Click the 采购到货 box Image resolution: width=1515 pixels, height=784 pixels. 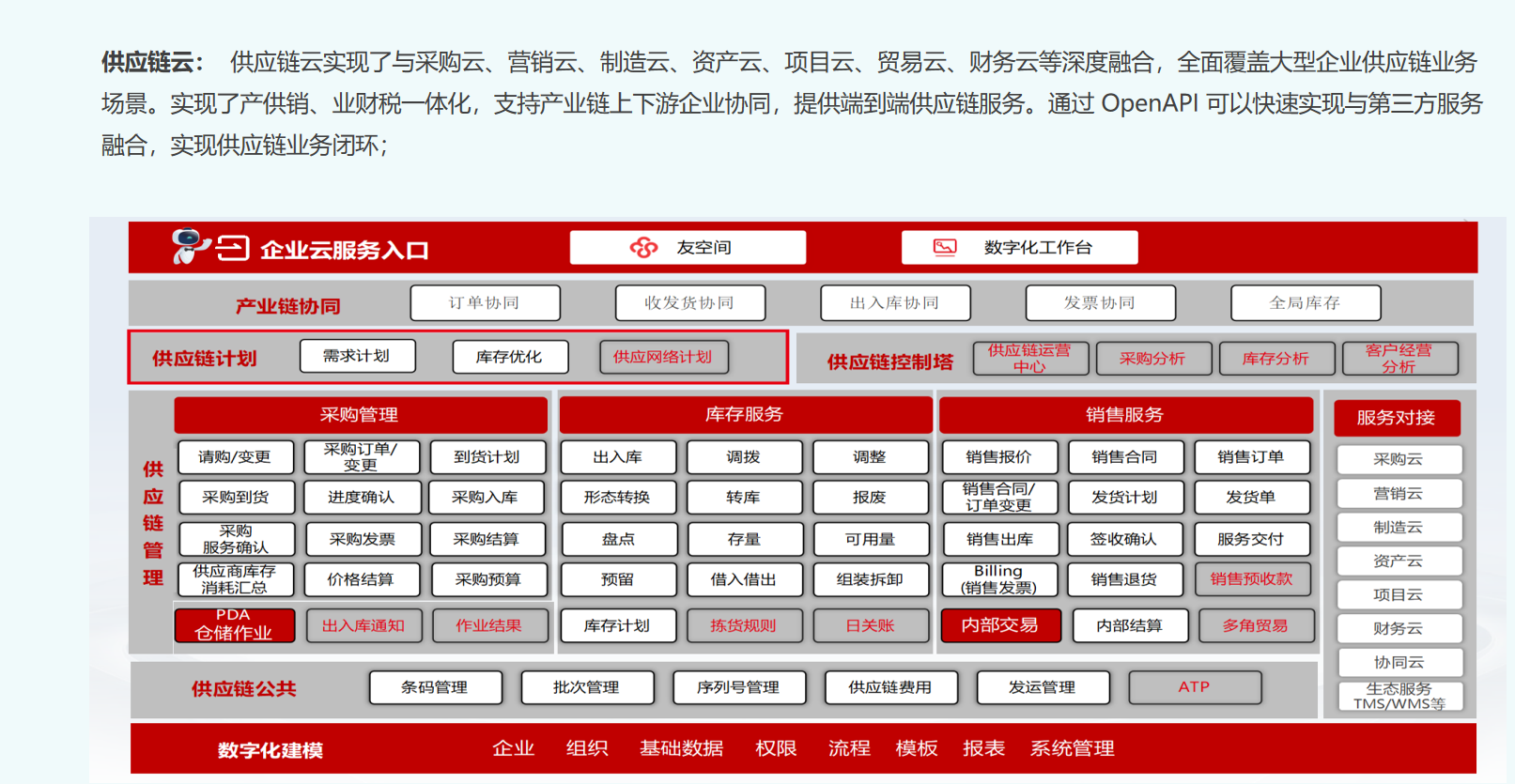(x=236, y=498)
